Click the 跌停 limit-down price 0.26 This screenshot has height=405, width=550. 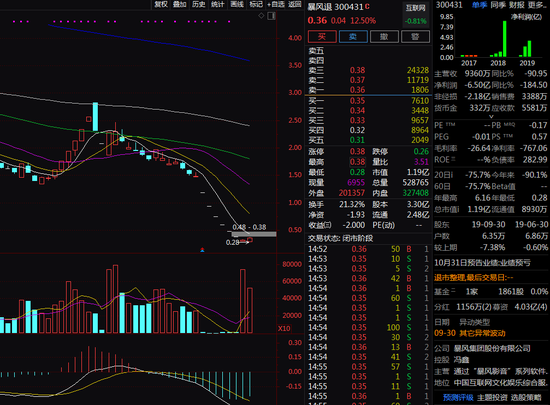pyautogui.click(x=421, y=151)
